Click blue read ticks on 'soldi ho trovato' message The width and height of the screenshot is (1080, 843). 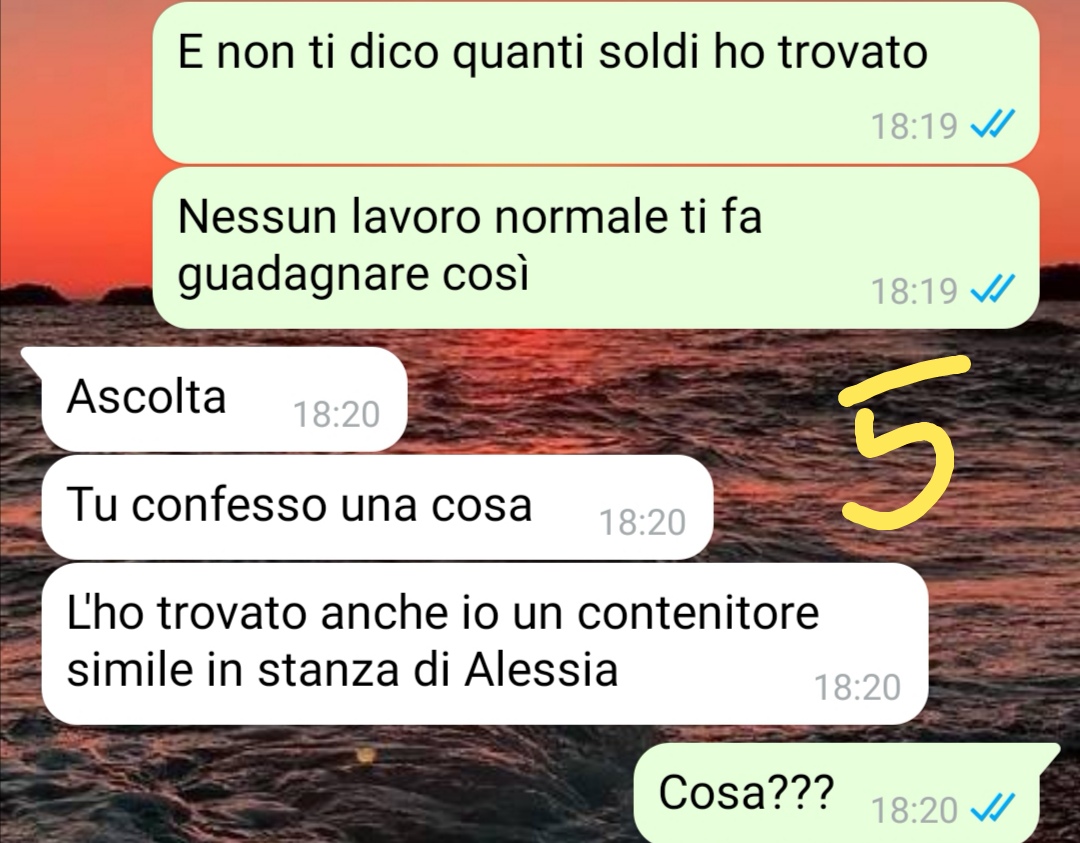point(993,125)
